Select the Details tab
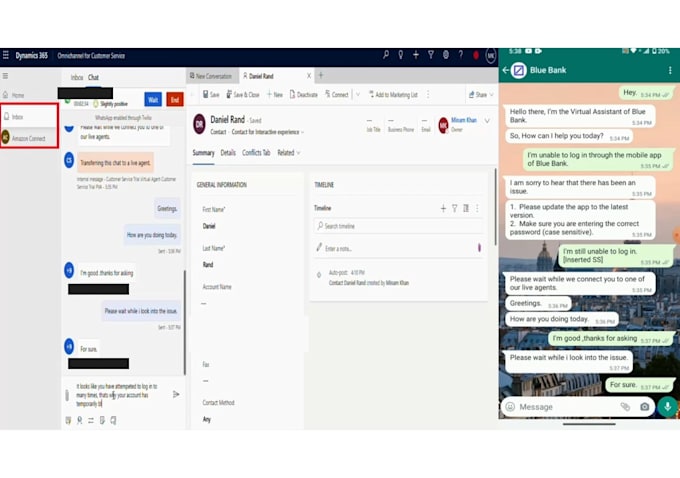The image size is (680, 478). (x=228, y=153)
